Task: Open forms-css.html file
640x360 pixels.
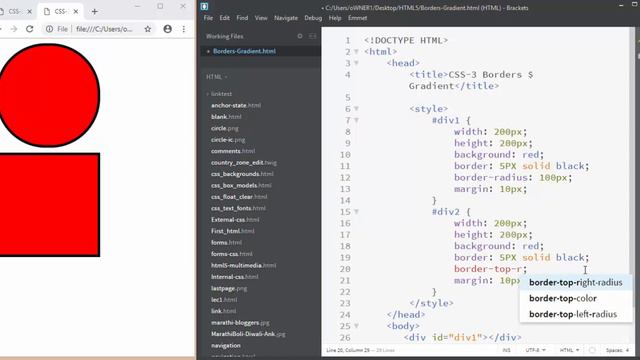Action: point(231,254)
